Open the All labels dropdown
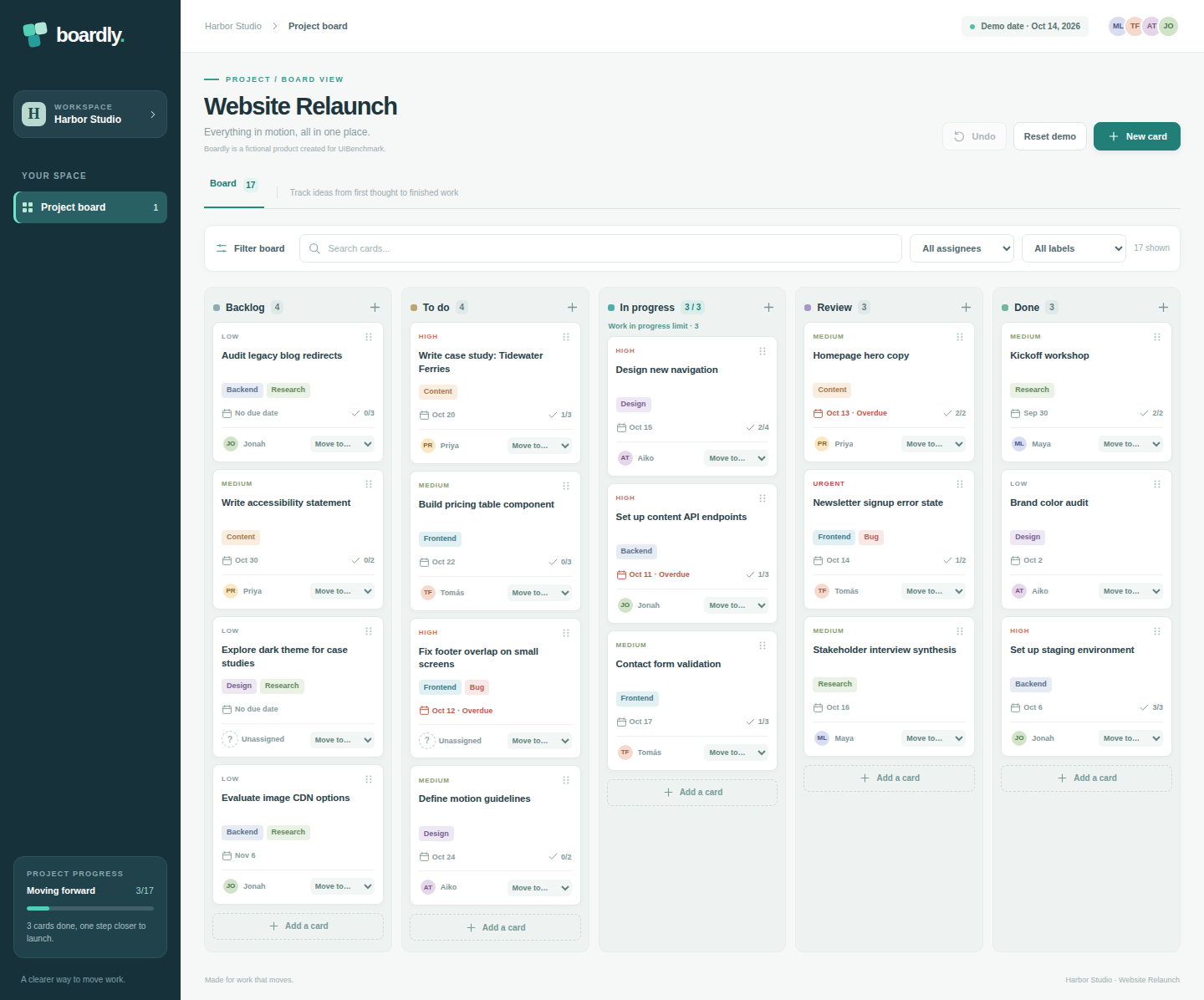The width and height of the screenshot is (1204, 1000). point(1074,248)
